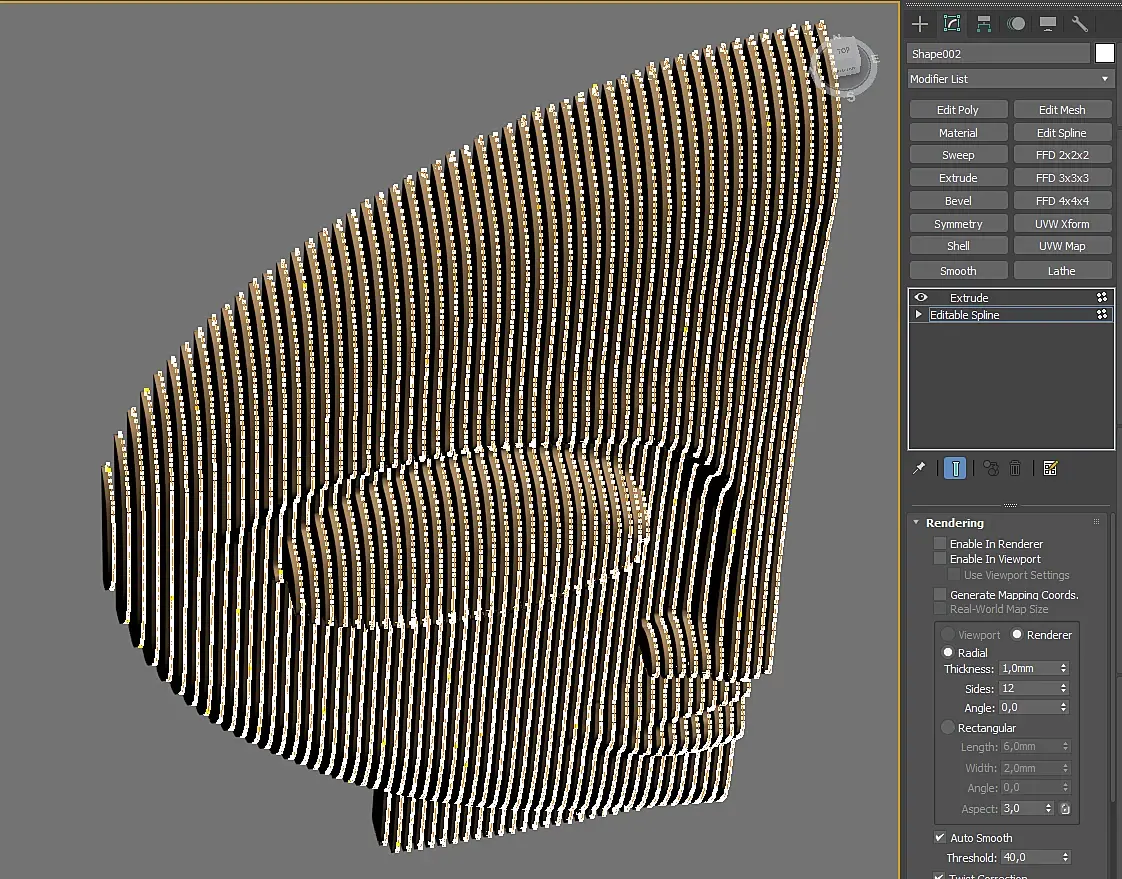
Task: Open the Motion panel icon
Action: click(x=1016, y=24)
